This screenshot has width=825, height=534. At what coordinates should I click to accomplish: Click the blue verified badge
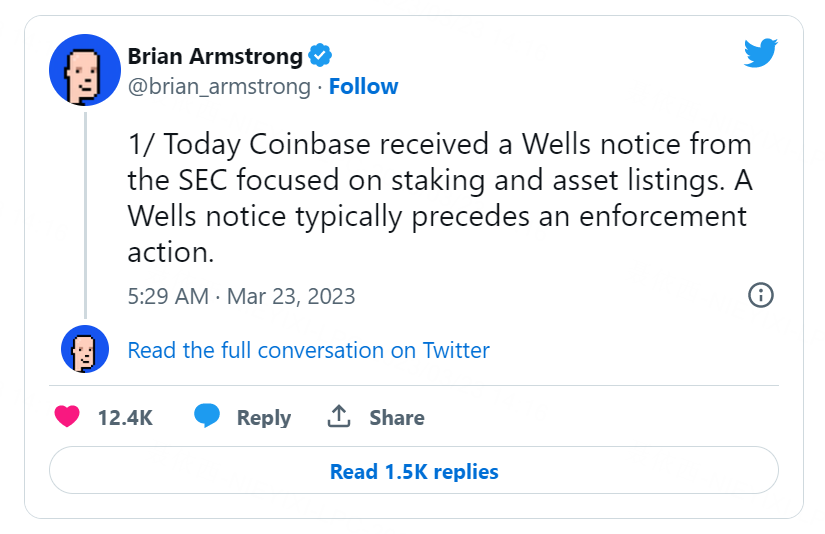pos(320,55)
